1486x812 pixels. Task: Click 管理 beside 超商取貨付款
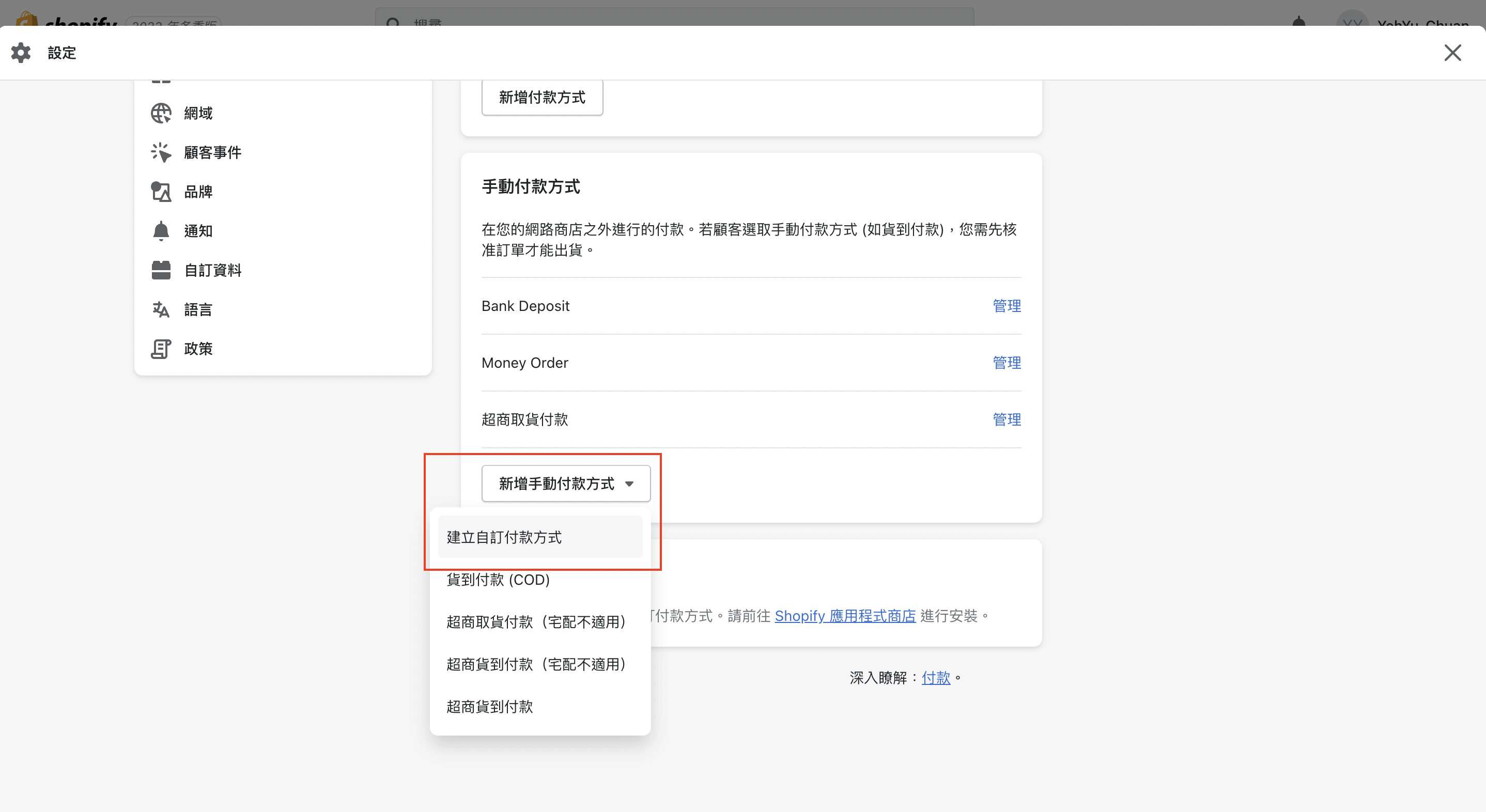1006,419
